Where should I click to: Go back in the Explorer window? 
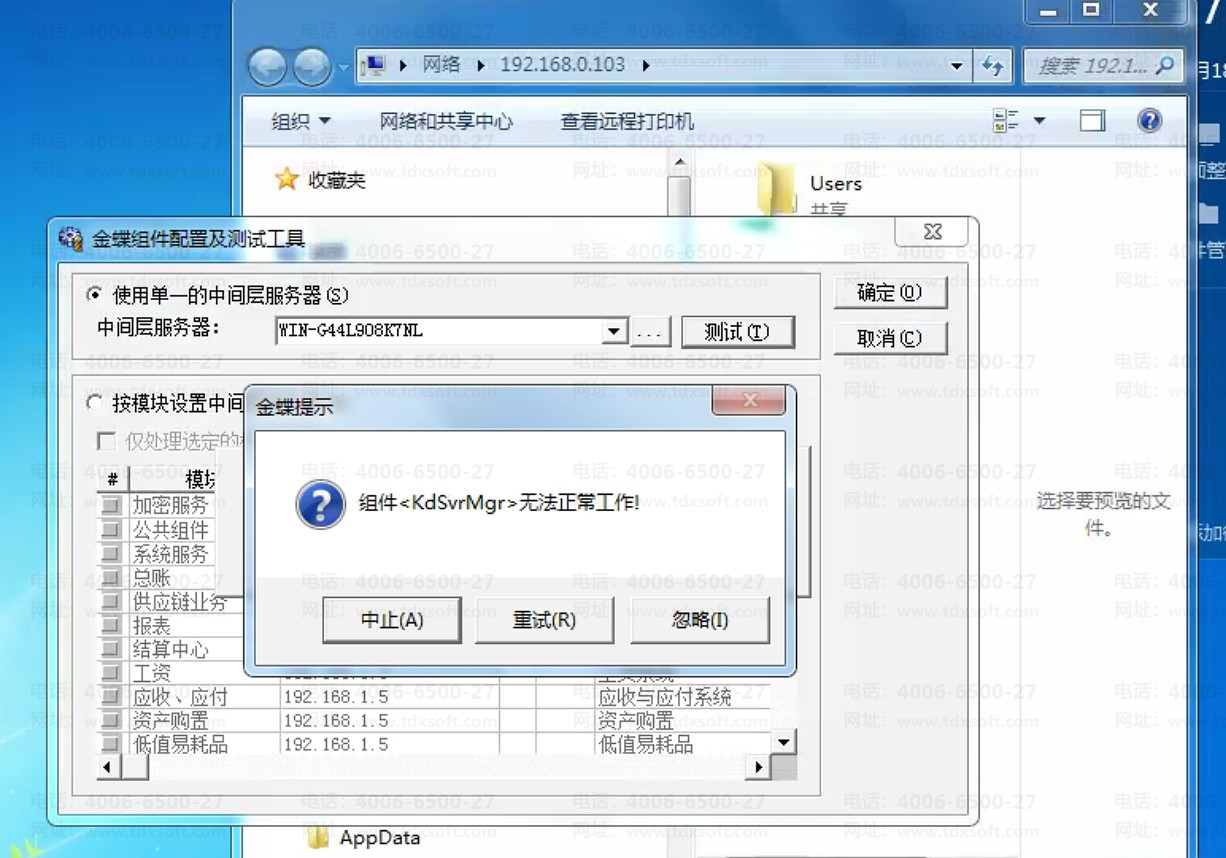click(x=267, y=67)
